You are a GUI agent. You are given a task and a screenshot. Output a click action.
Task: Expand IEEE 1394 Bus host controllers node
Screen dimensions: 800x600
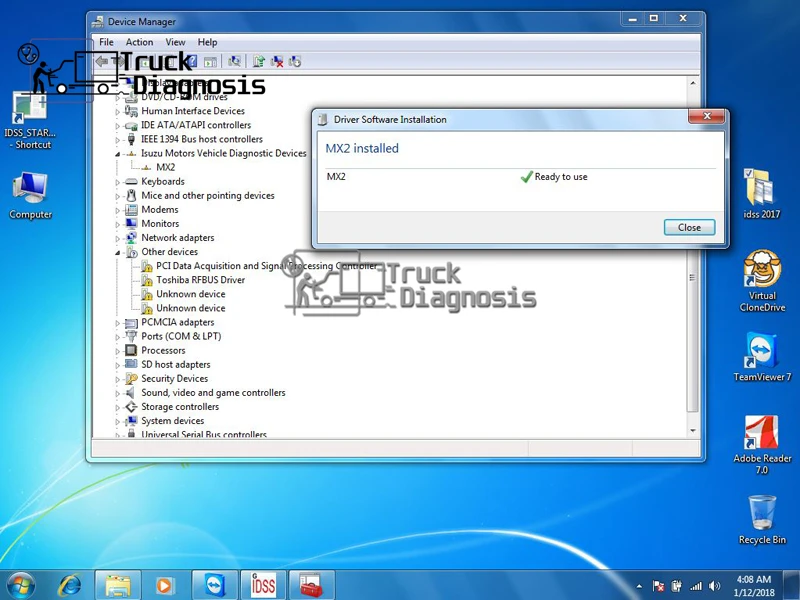[117, 140]
